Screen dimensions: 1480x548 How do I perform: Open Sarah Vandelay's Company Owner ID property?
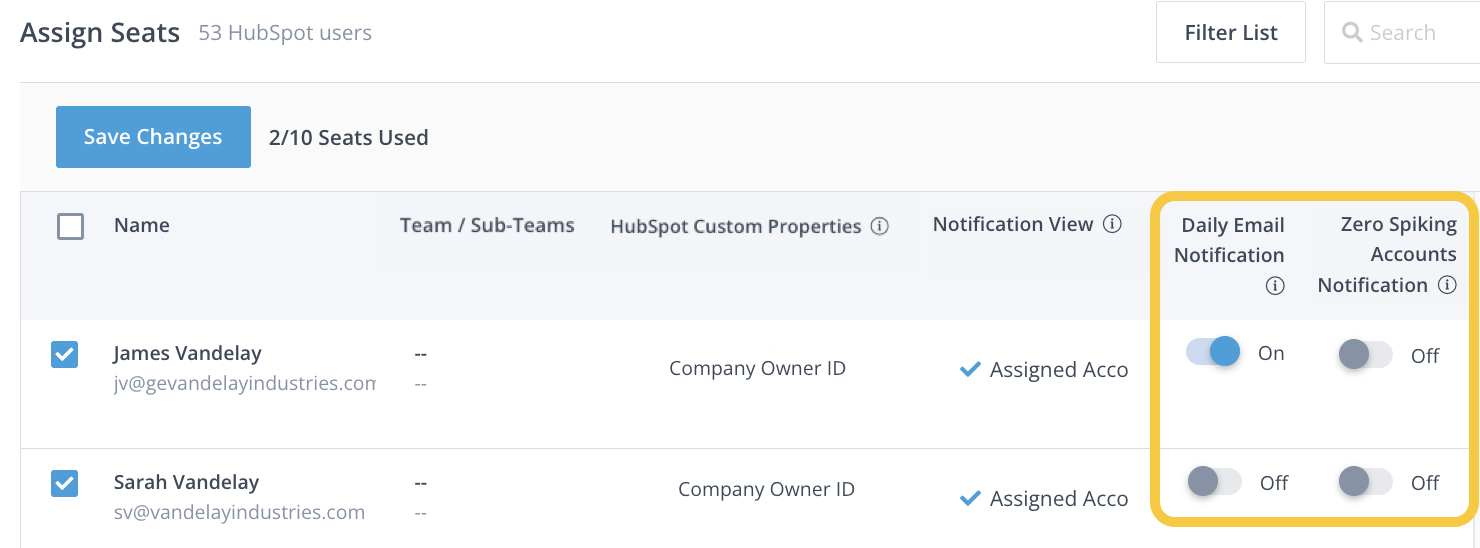coord(766,490)
